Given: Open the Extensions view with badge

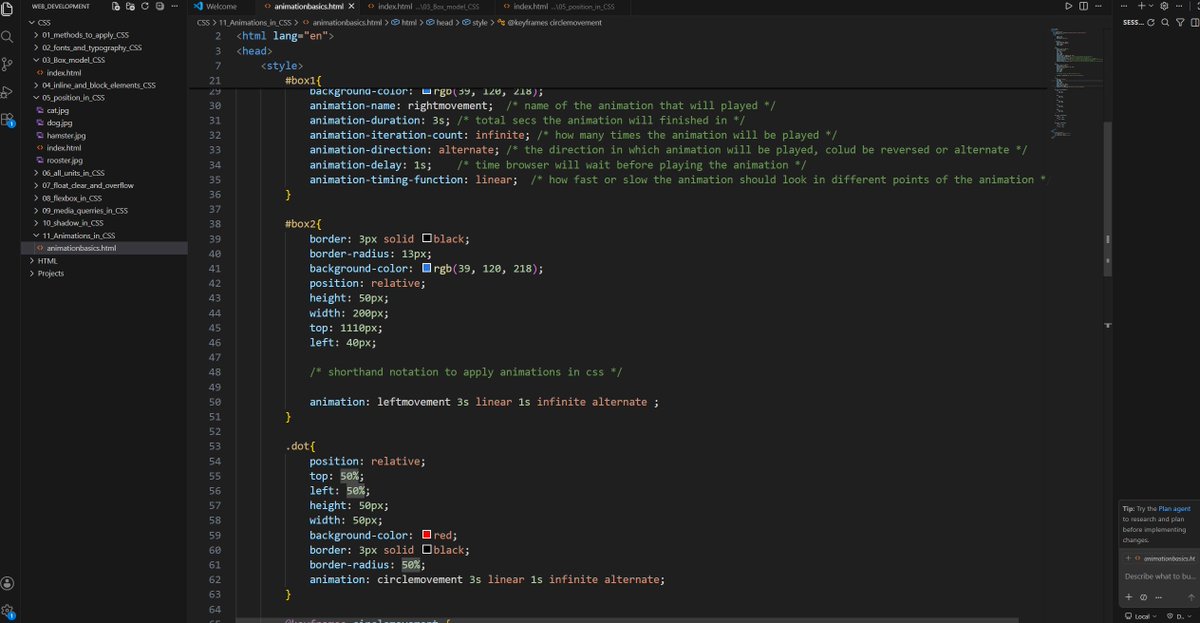Looking at the screenshot, I should pyautogui.click(x=7, y=121).
